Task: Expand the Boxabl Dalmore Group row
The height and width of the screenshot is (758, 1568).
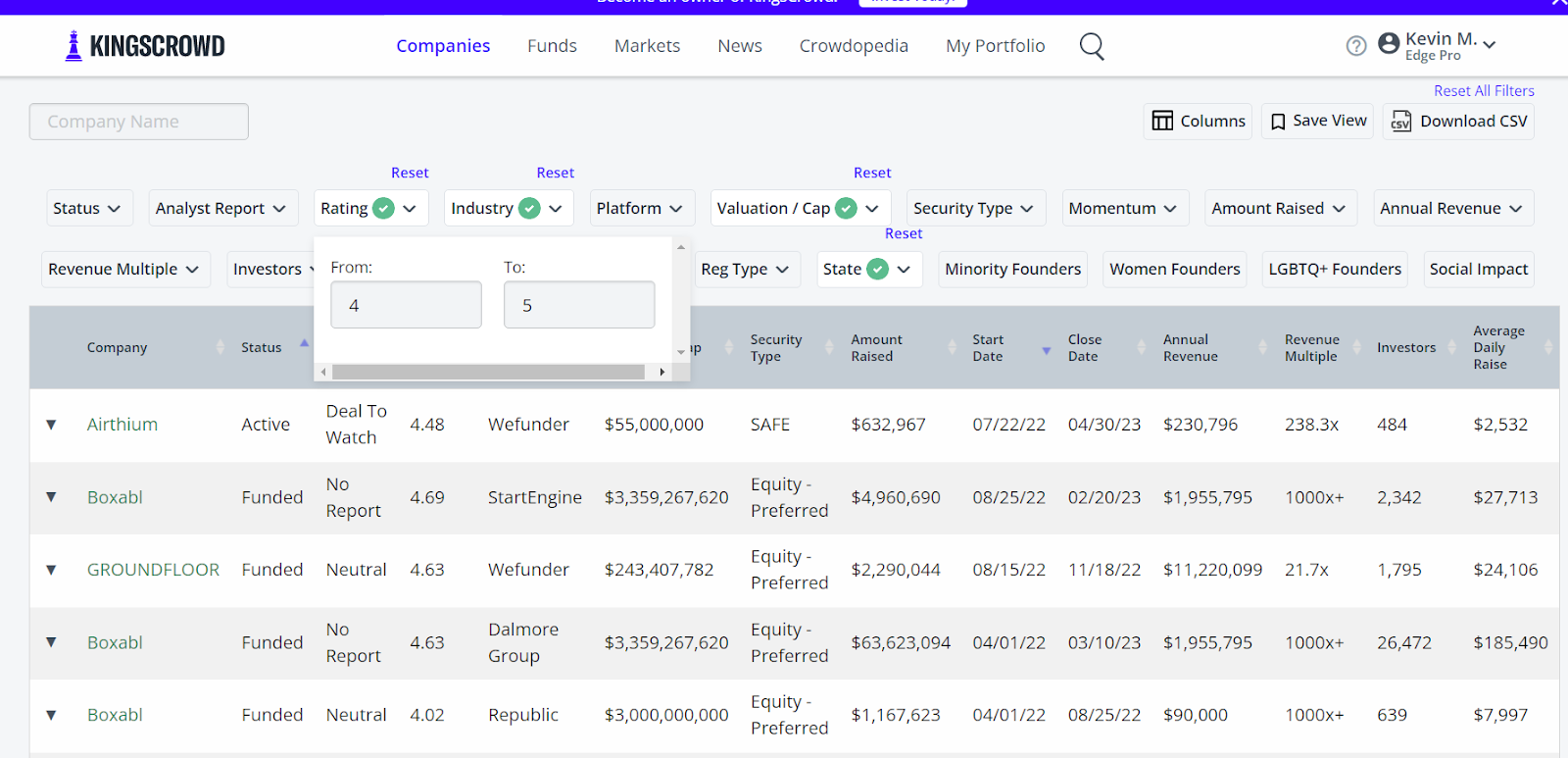Action: point(51,642)
